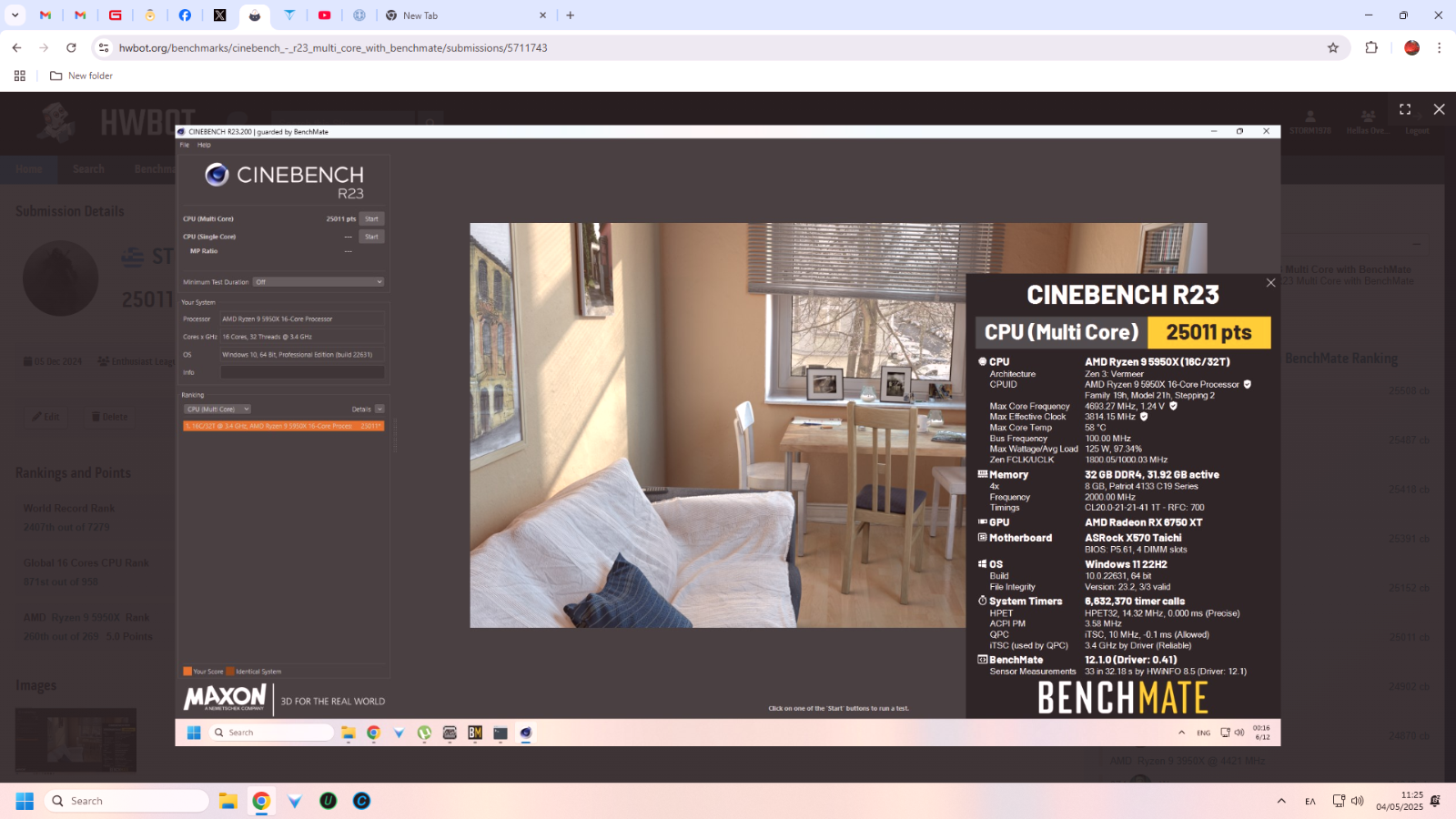Viewport: 1456px width, 819px height.
Task: Click the "AMD Radeon RX 6750 XT" text
Action: click(1143, 522)
